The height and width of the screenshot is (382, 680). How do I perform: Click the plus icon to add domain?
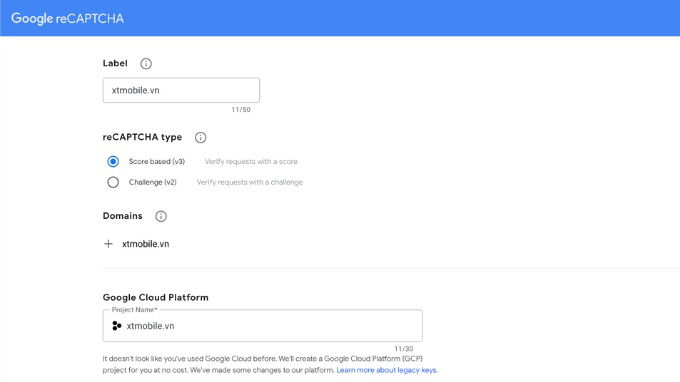coord(108,244)
